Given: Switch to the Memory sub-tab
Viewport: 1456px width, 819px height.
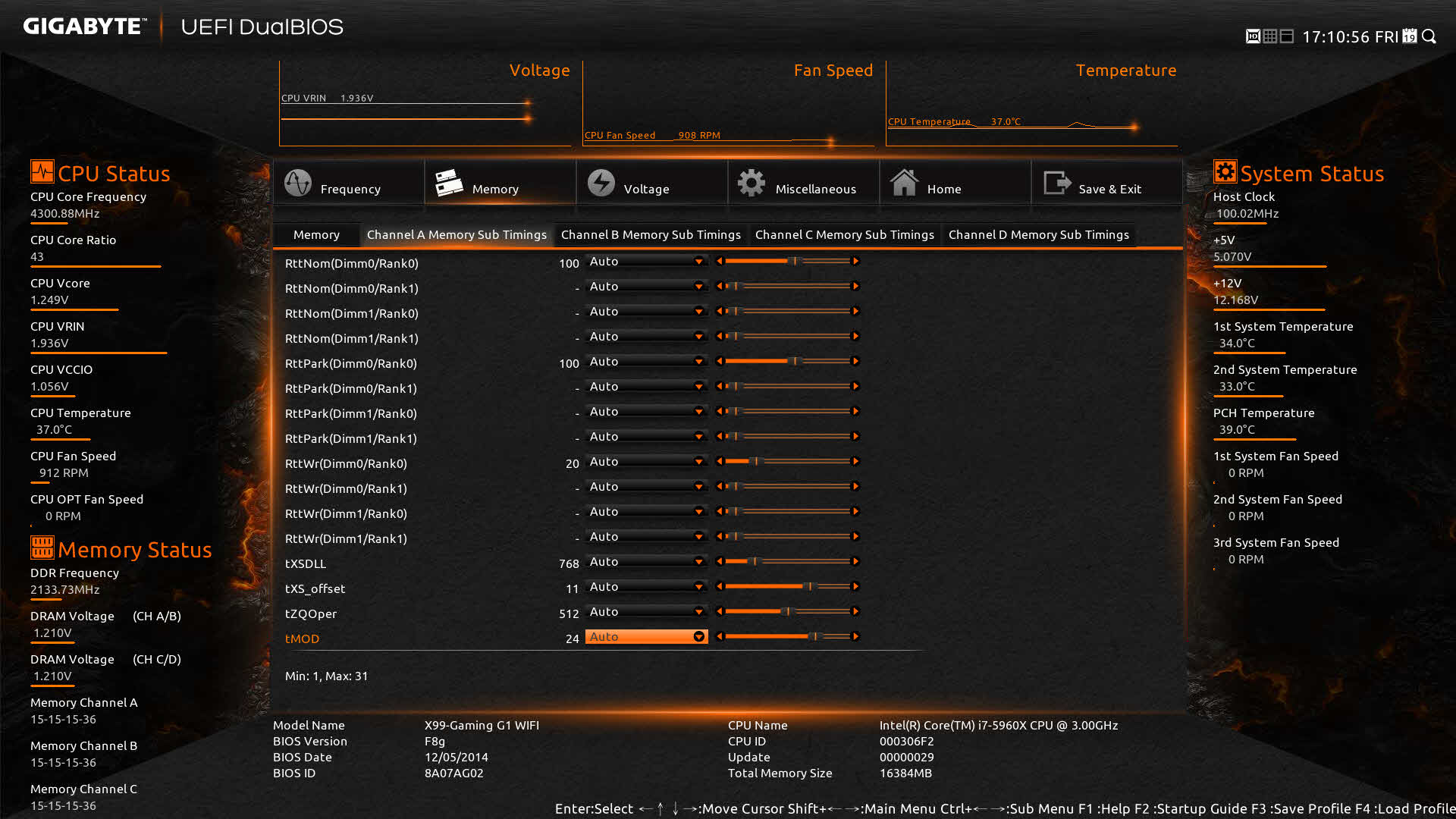Looking at the screenshot, I should point(316,235).
